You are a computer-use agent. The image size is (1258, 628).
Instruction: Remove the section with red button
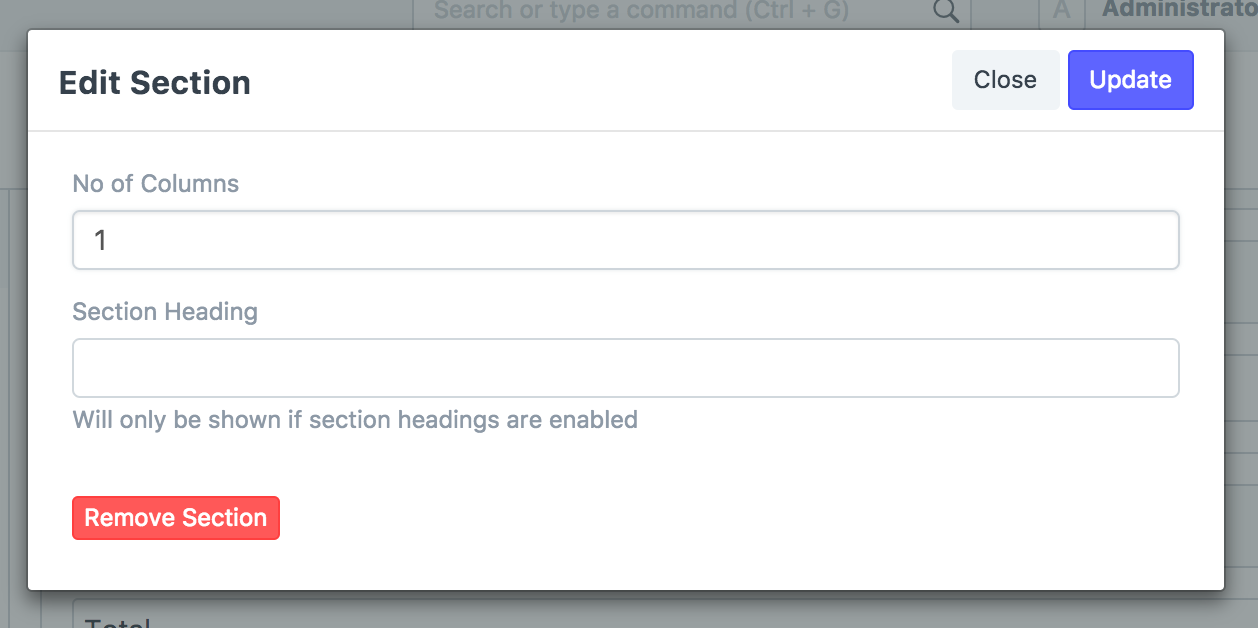coord(176,518)
